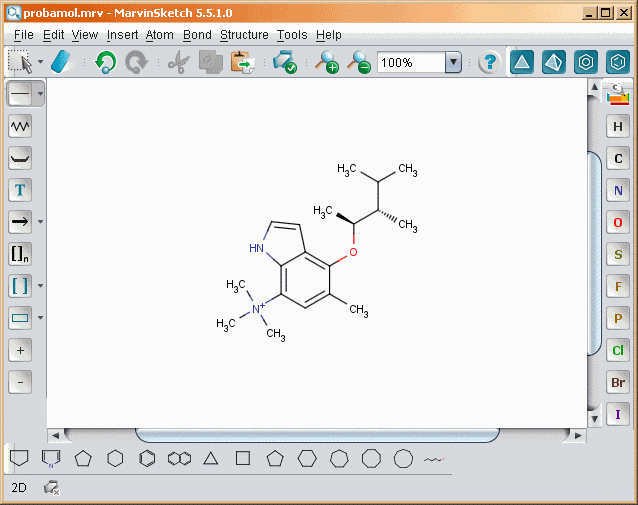The height and width of the screenshot is (505, 638).
Task: Select the Text tool
Action: 20,190
